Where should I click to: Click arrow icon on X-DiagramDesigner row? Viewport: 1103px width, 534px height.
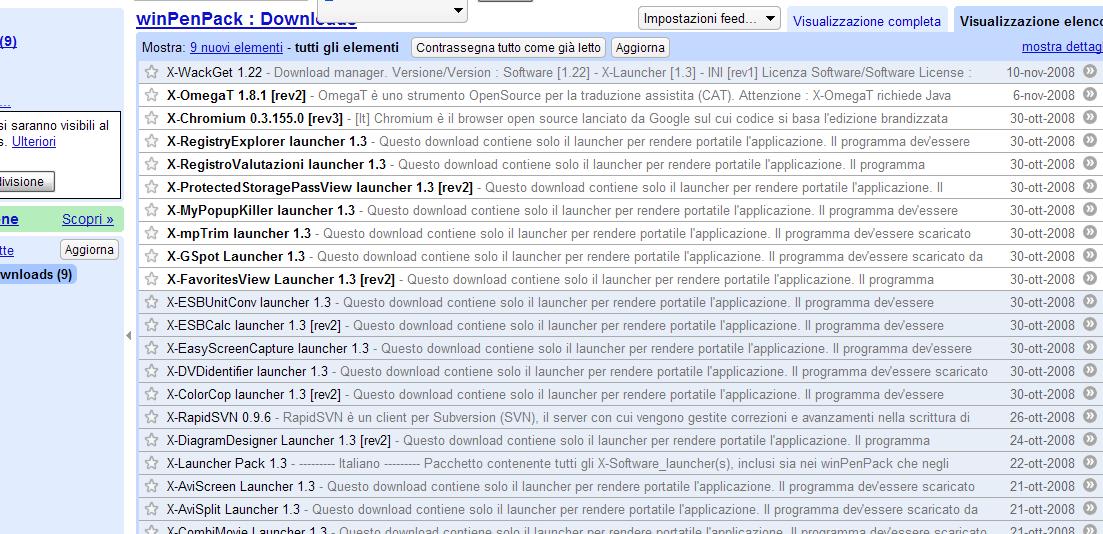pyautogui.click(x=1090, y=440)
